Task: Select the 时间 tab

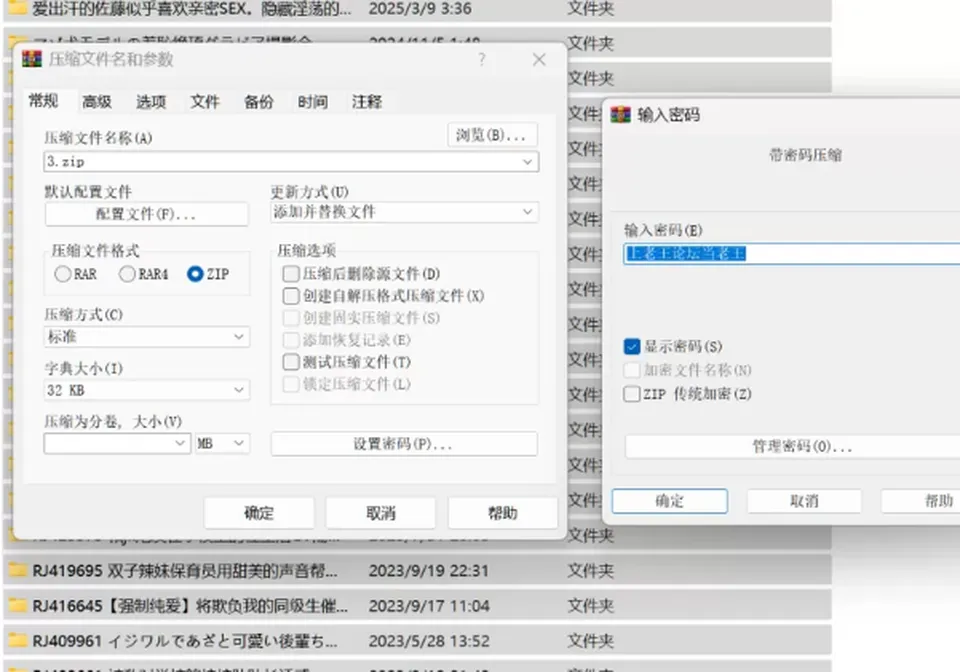Action: pyautogui.click(x=313, y=102)
